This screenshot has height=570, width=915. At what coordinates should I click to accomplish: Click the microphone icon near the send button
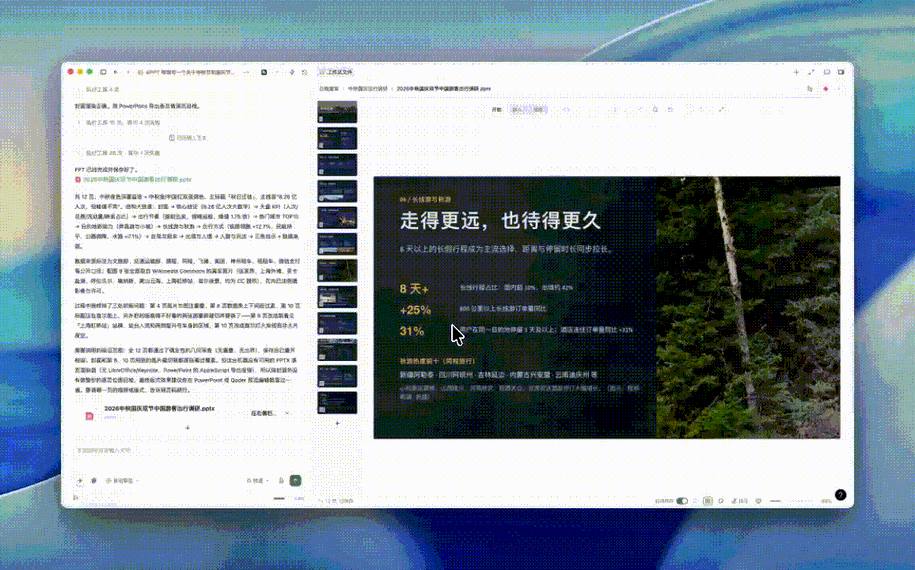281,481
